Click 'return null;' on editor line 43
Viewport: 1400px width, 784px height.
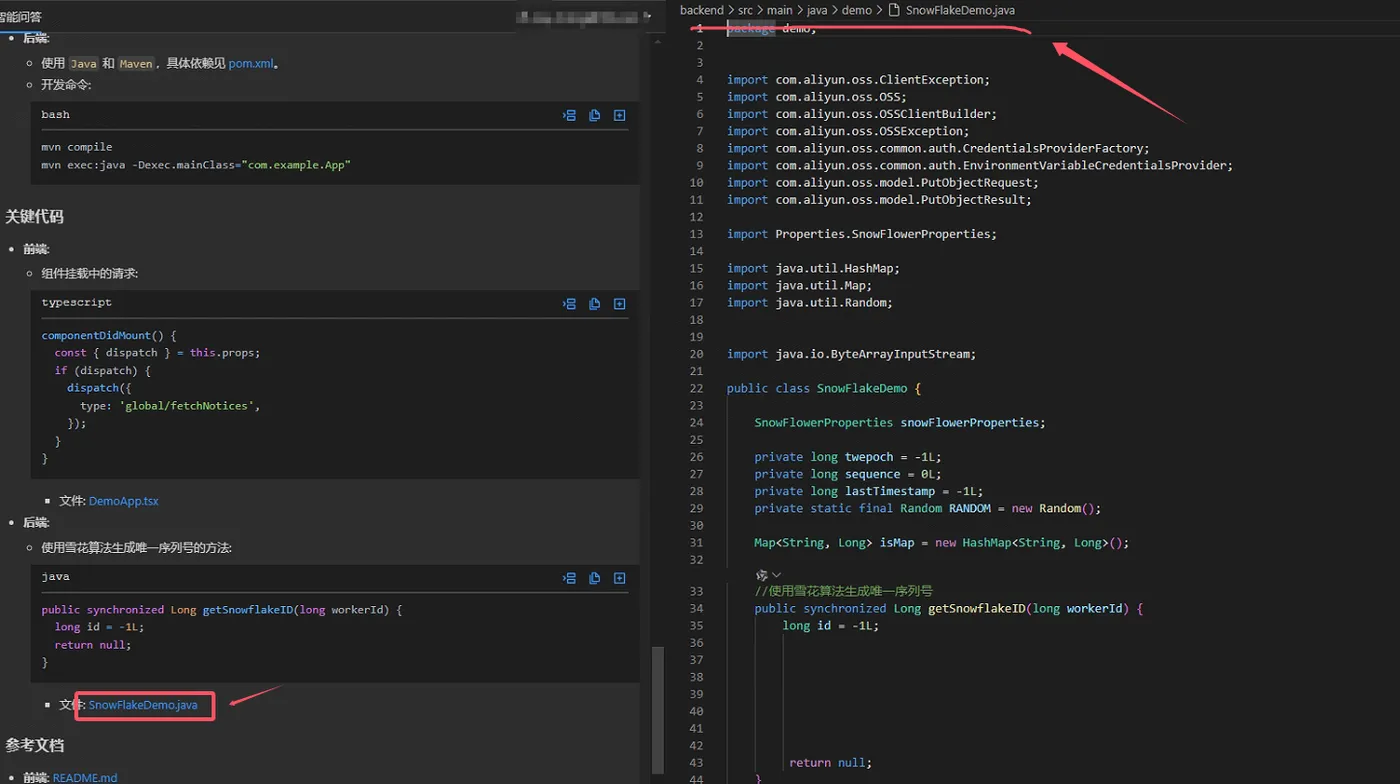(x=830, y=762)
